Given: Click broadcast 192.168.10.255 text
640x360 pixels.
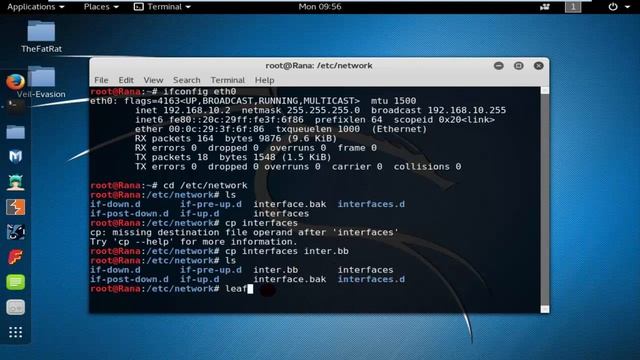Looking at the screenshot, I should pyautogui.click(x=438, y=110).
